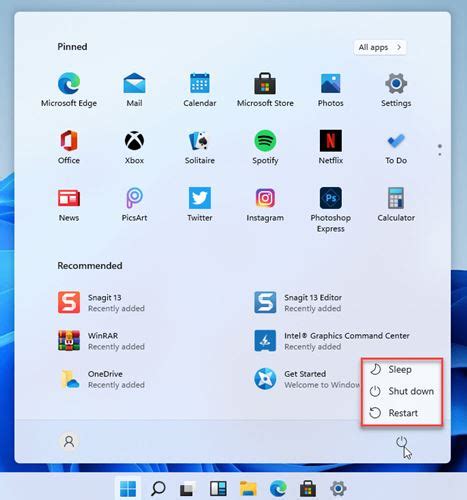Open WinRAR from Recommended
467x500 pixels.
click(102, 340)
